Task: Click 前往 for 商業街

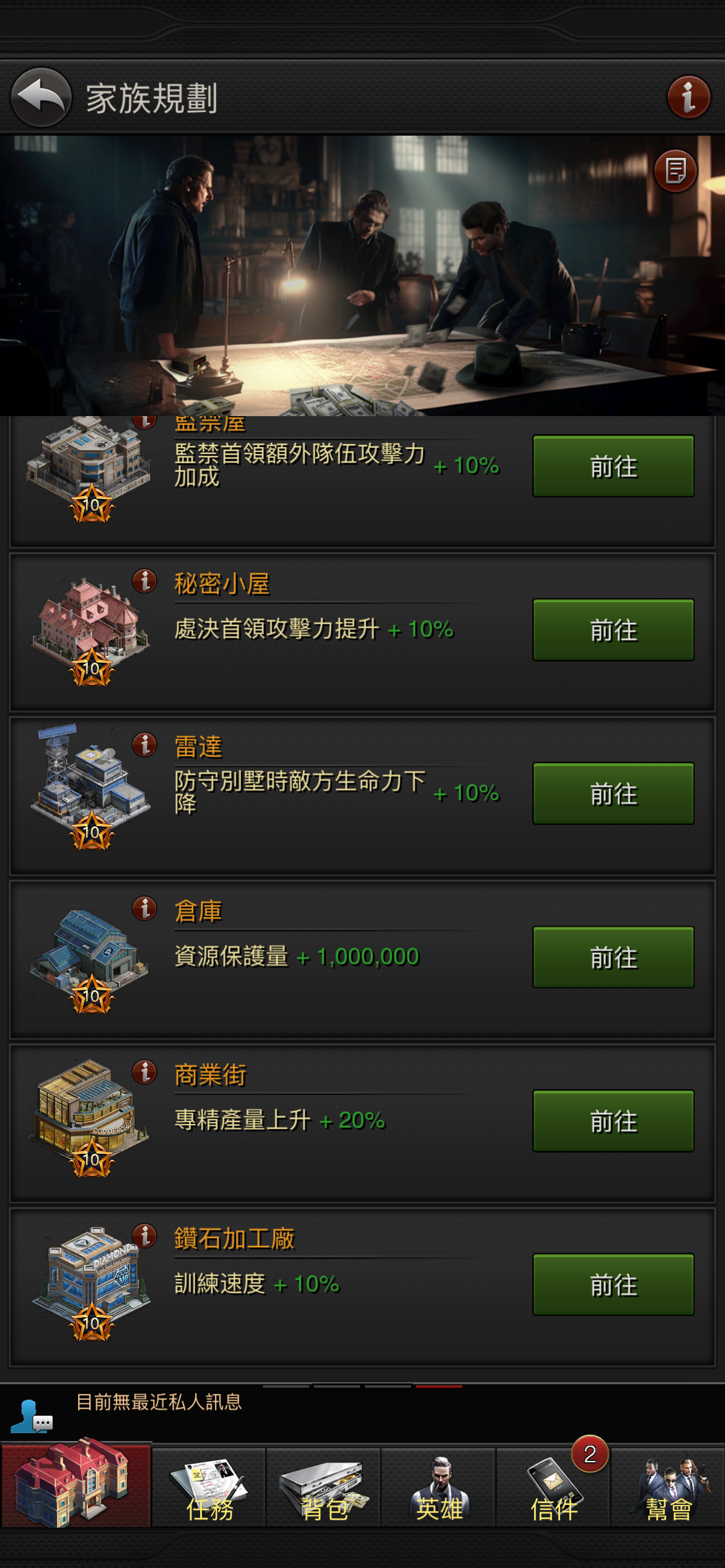Action: coord(613,1121)
